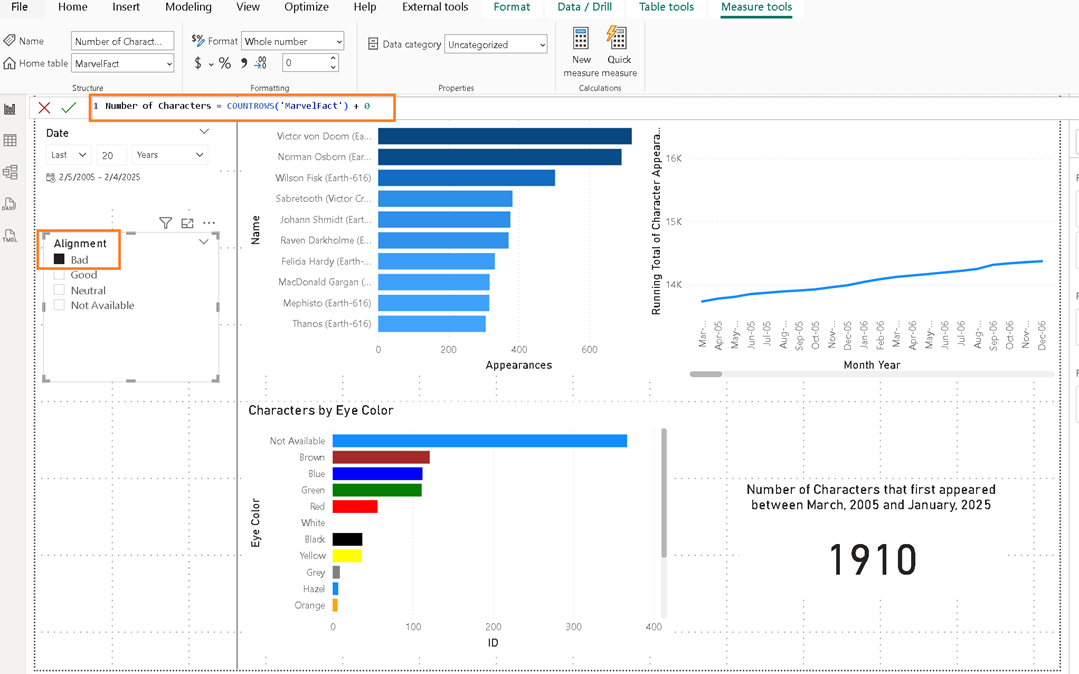Open the Format dropdown showing Whole number
The height and width of the screenshot is (674, 1079).
pyautogui.click(x=293, y=41)
